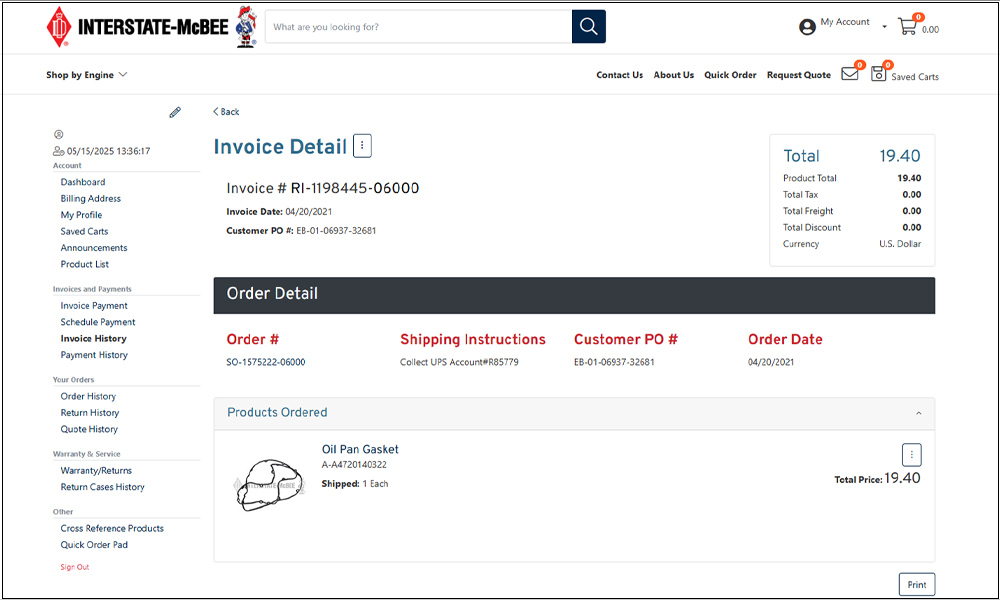Open the shopping cart icon
The height and width of the screenshot is (600, 1000).
click(907, 27)
